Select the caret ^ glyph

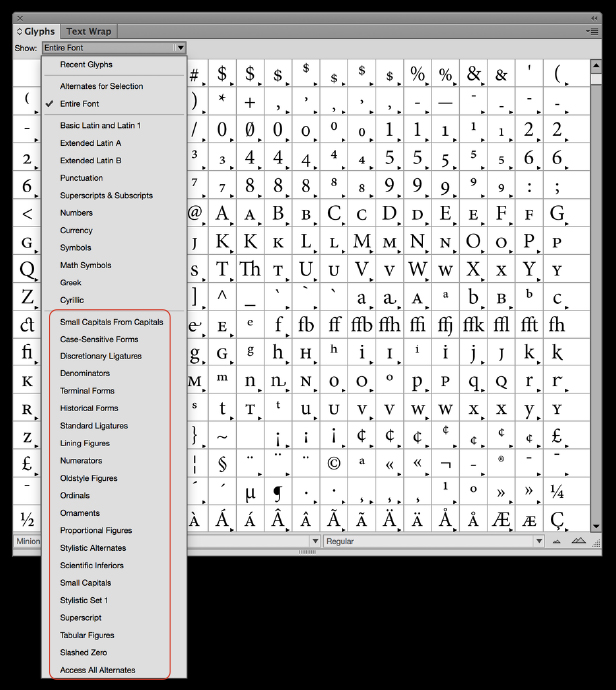click(222, 296)
